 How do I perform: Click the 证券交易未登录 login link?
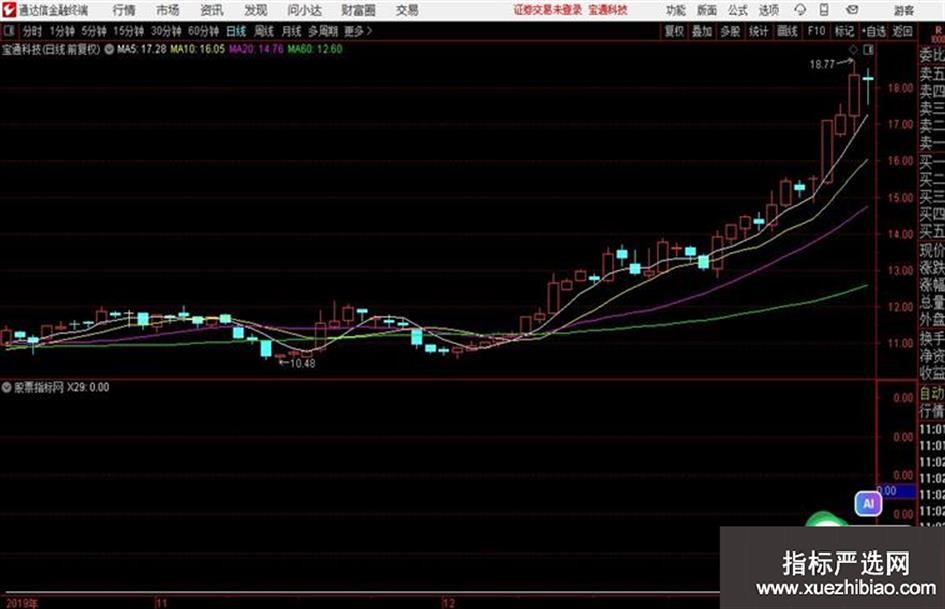(548, 10)
